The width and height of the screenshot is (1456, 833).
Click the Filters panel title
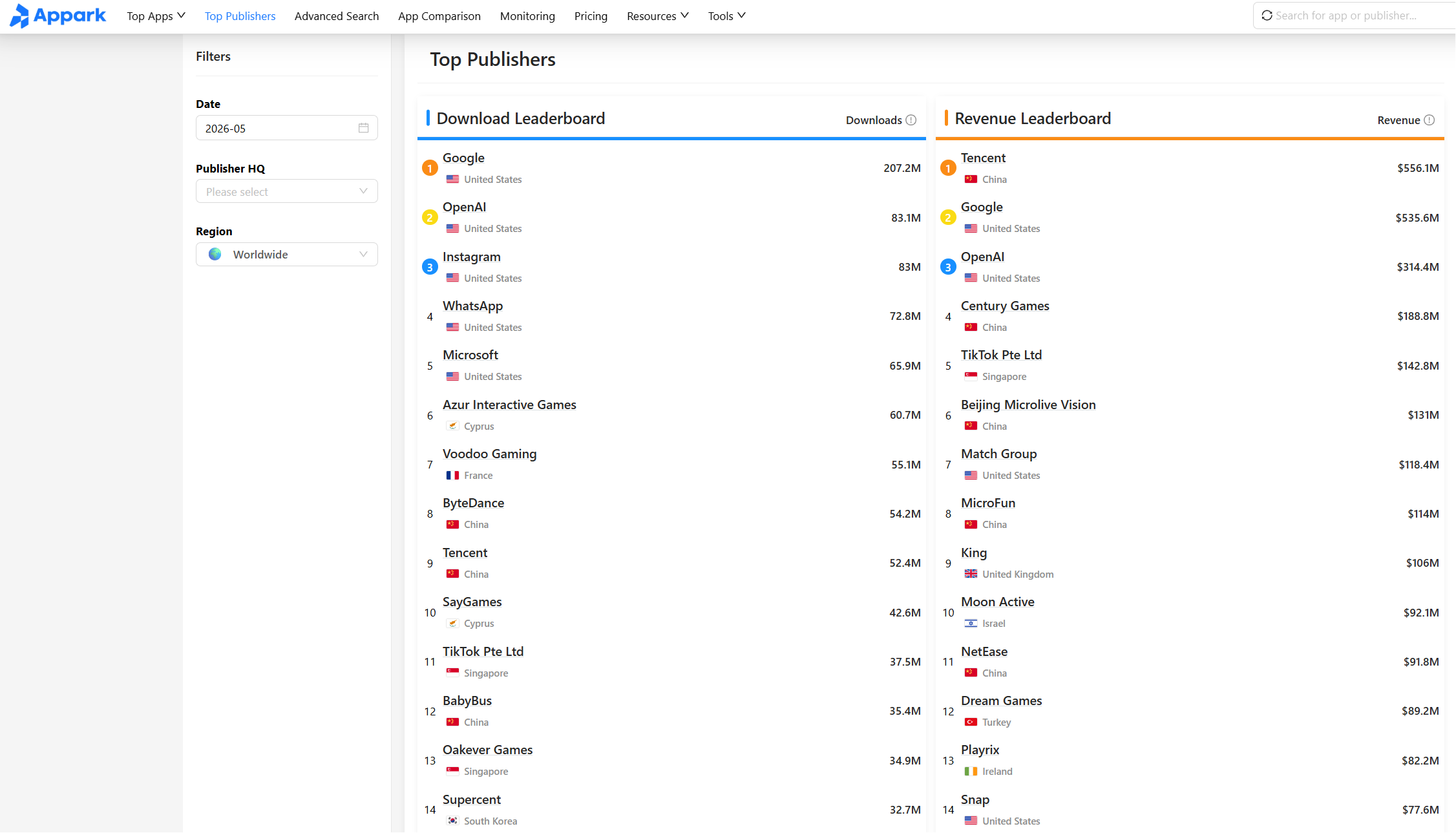click(213, 56)
